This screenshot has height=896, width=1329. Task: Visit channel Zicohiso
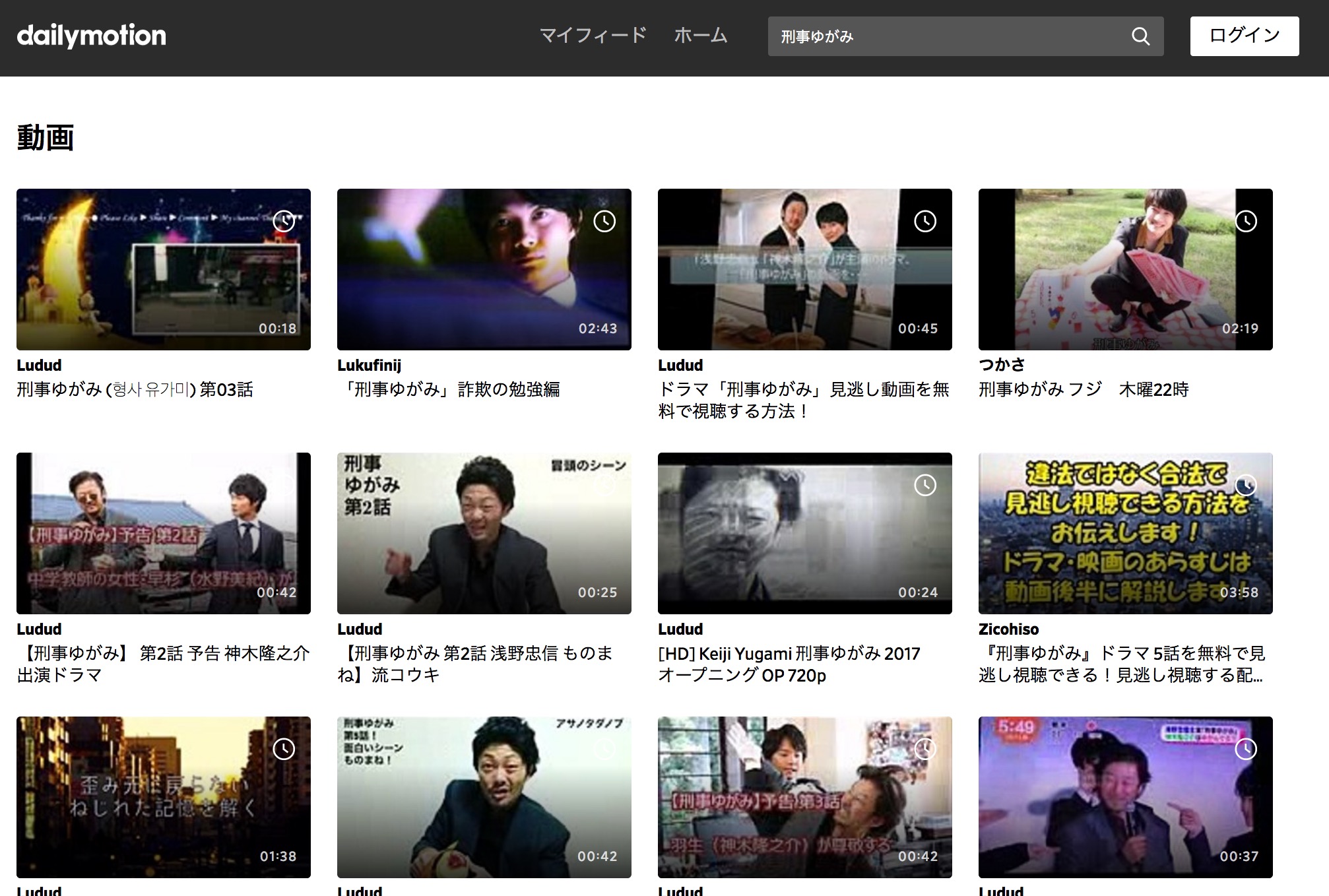(1008, 629)
